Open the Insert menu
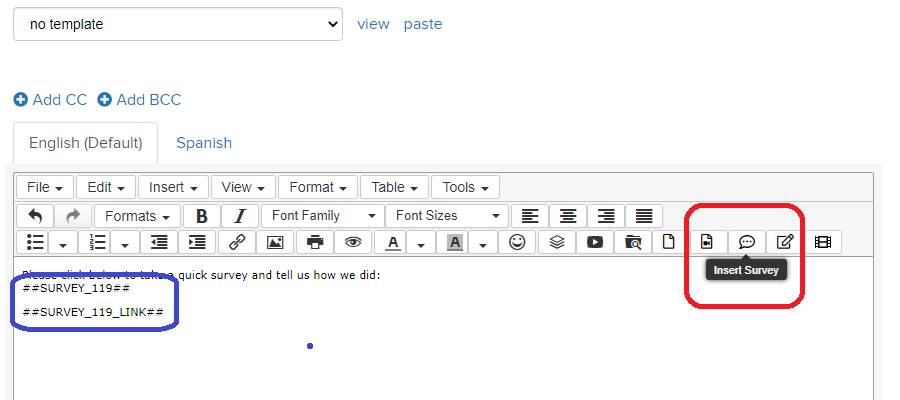 point(173,188)
